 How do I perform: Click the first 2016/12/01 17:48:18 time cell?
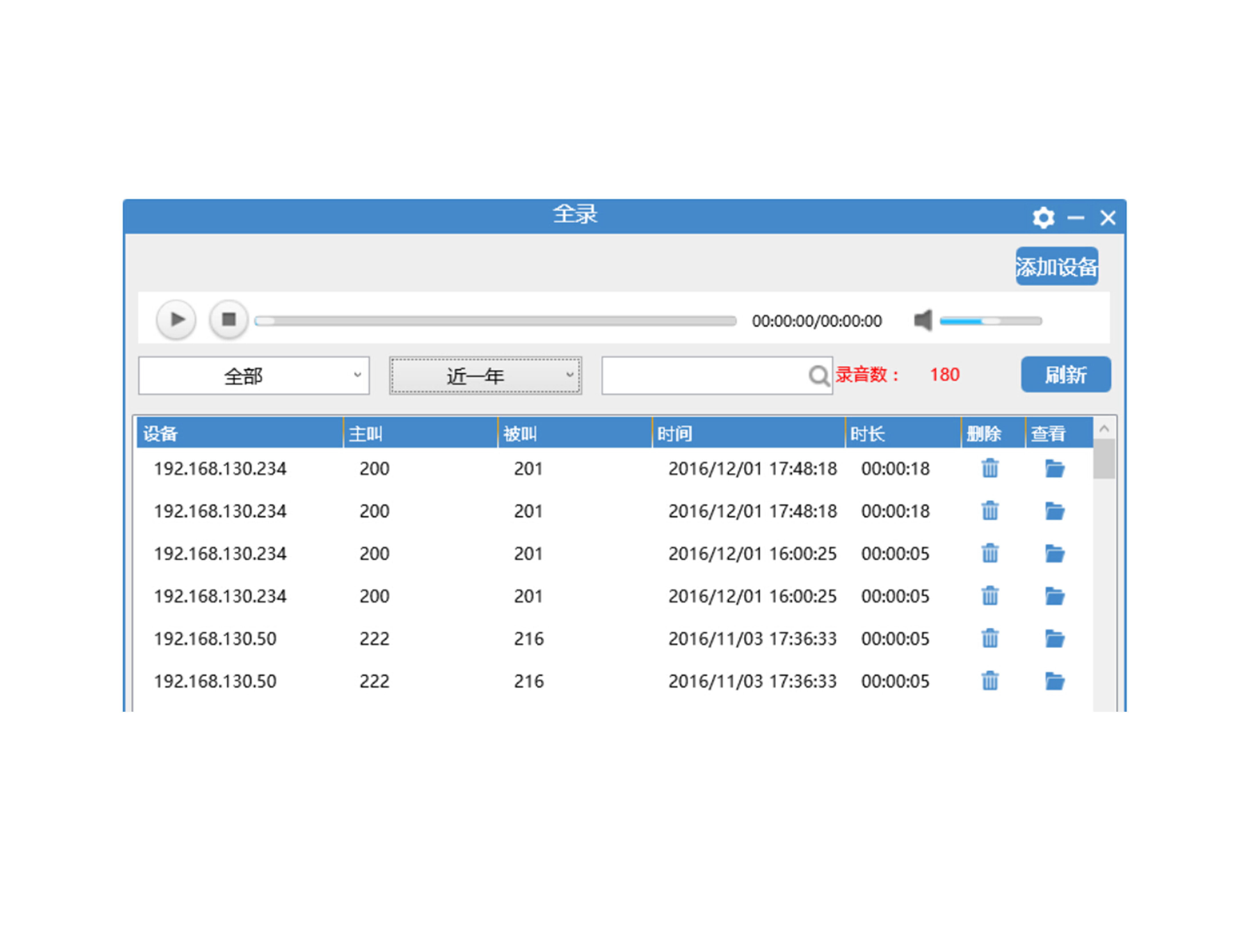[752, 469]
